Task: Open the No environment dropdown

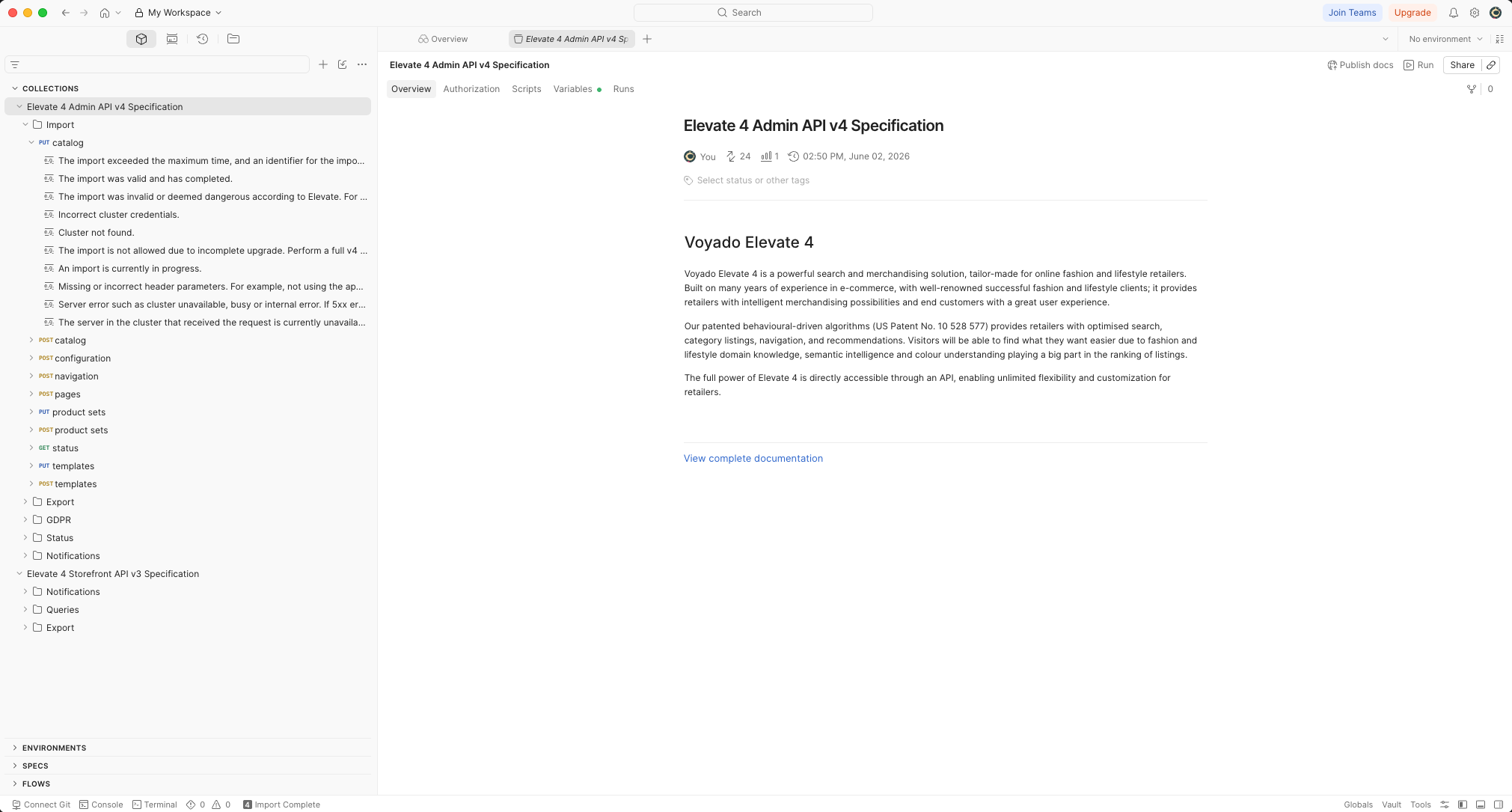Action: click(1445, 39)
